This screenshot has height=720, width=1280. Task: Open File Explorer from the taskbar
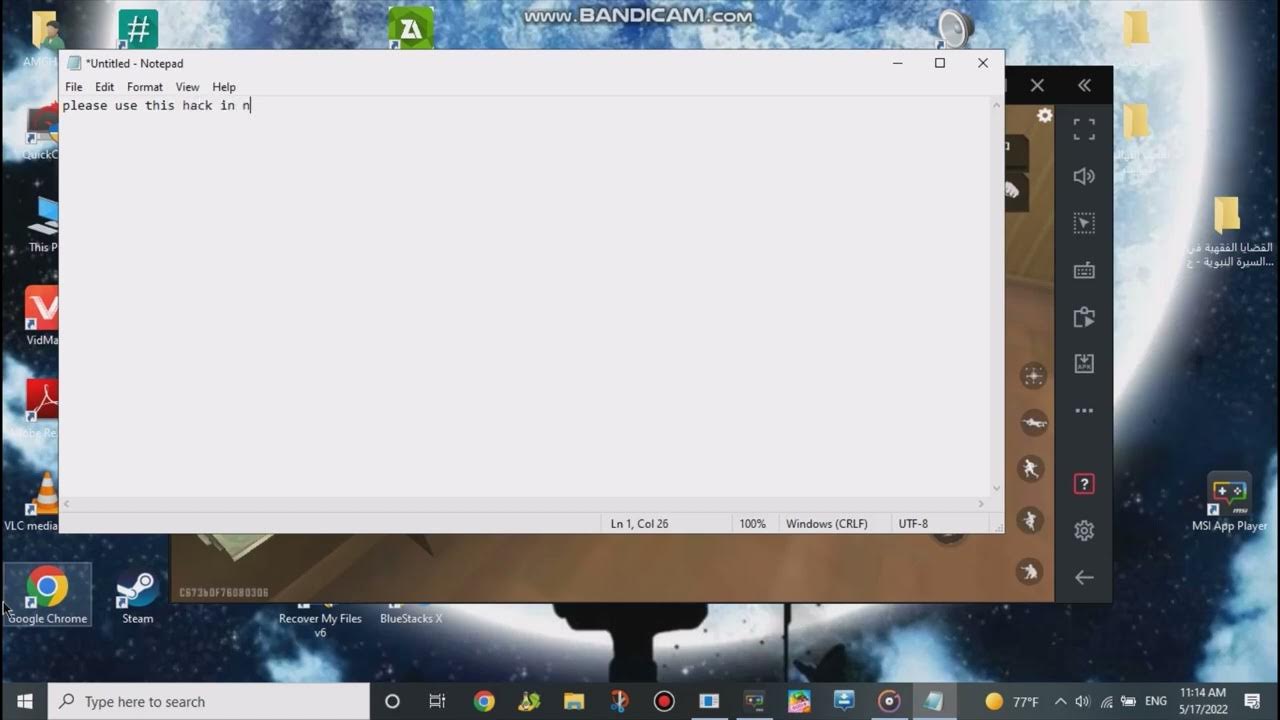[x=574, y=701]
